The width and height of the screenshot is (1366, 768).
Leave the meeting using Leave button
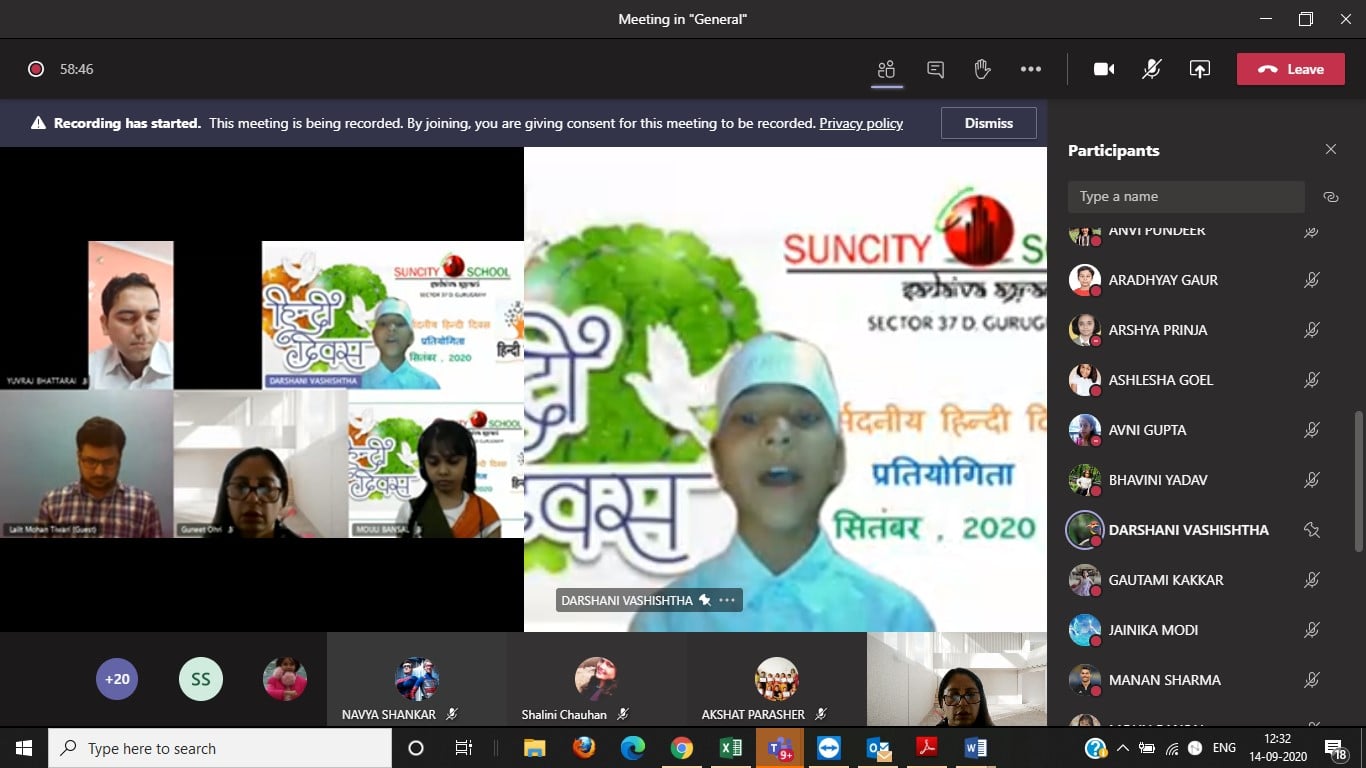[1290, 69]
